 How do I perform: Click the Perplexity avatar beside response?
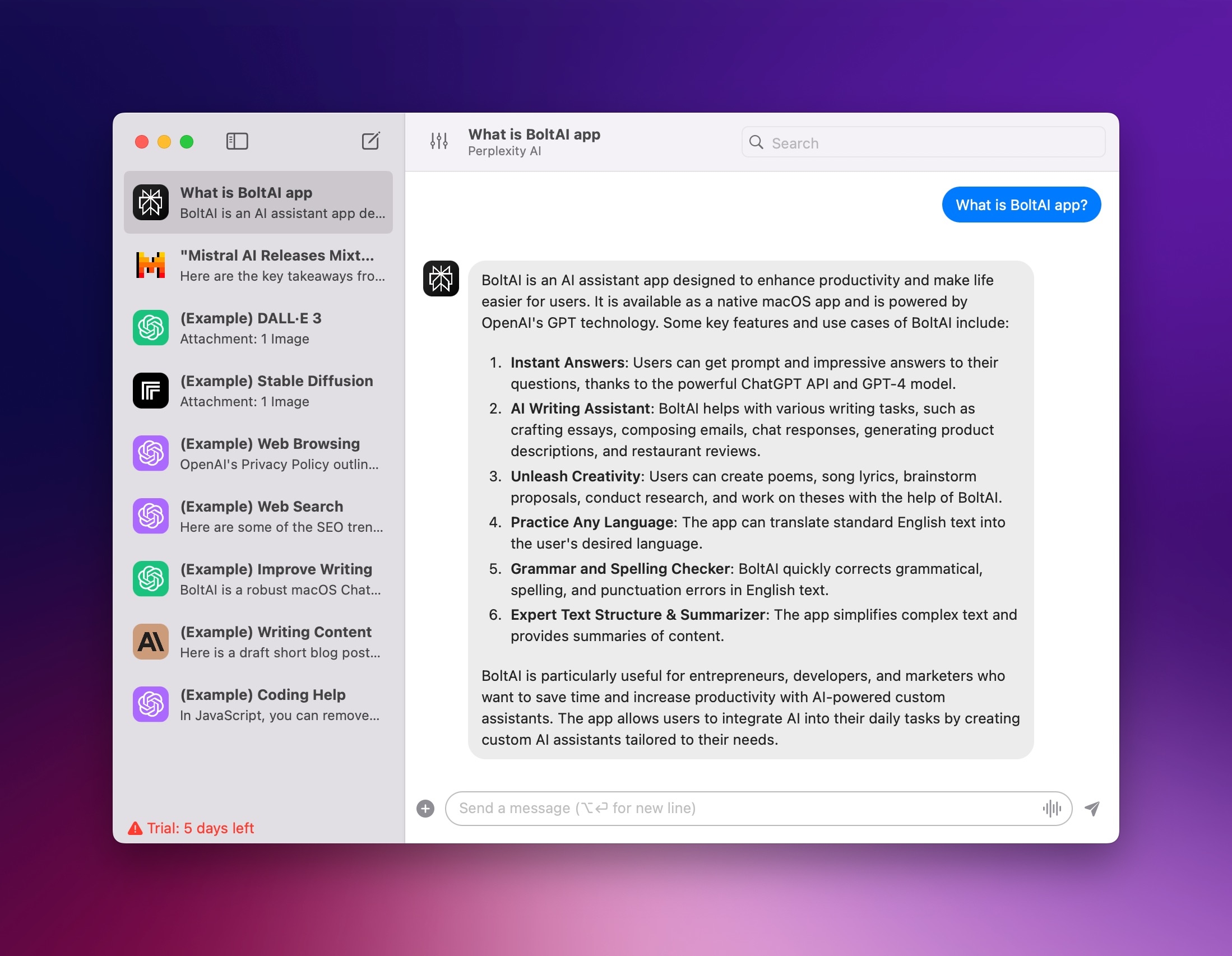441,279
